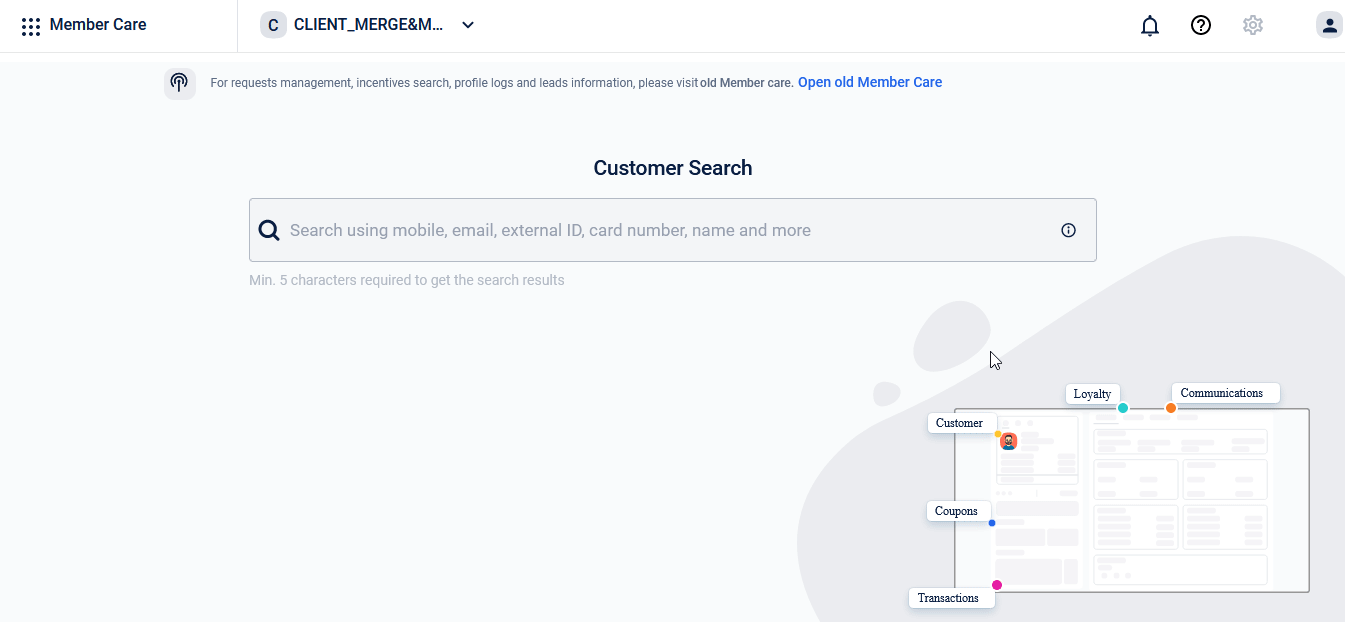The image size is (1345, 622).
Task: Click the Transactions label in illustration
Action: tap(951, 598)
